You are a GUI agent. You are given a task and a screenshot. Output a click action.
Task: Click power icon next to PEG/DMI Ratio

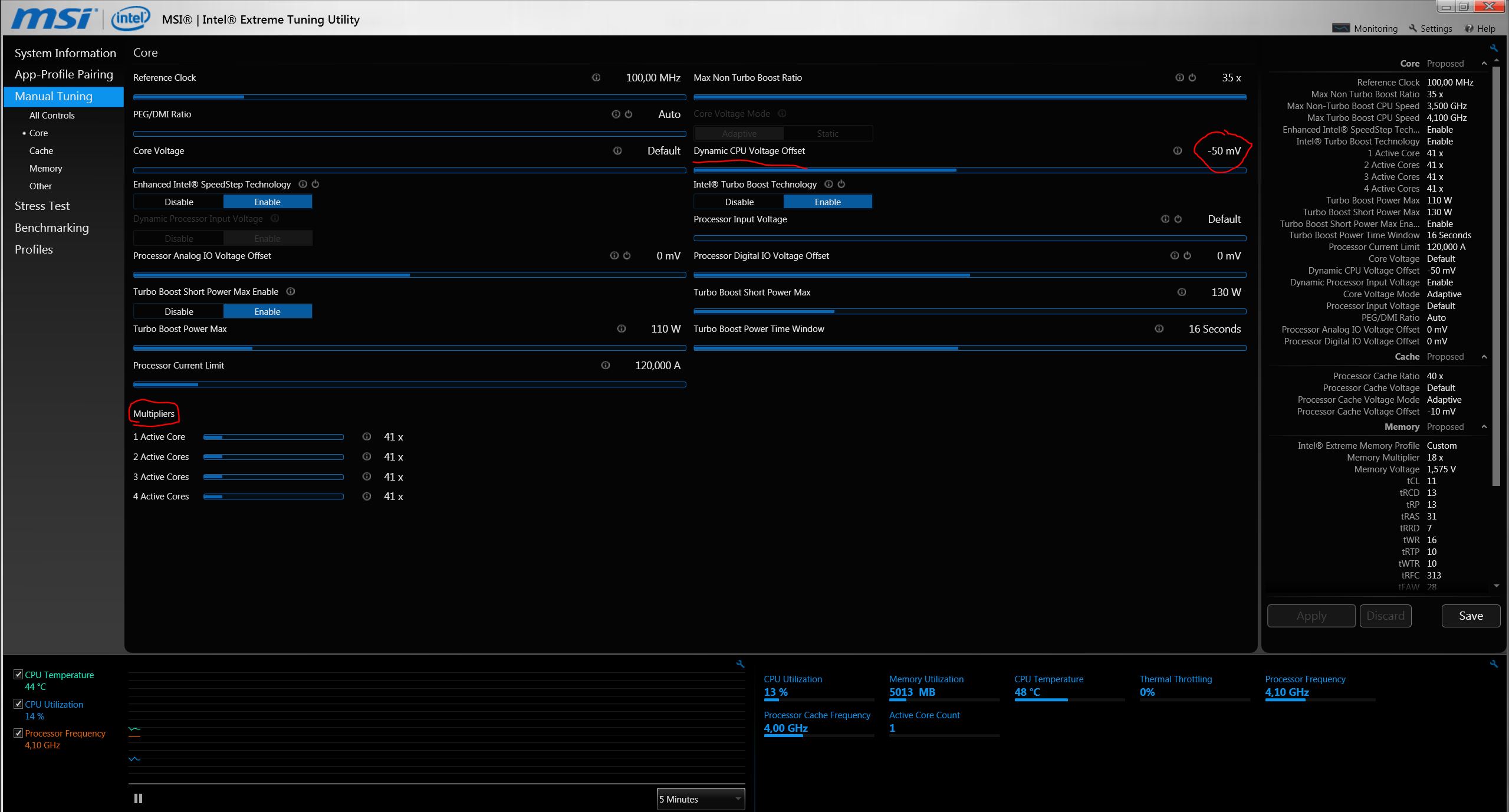tap(629, 114)
